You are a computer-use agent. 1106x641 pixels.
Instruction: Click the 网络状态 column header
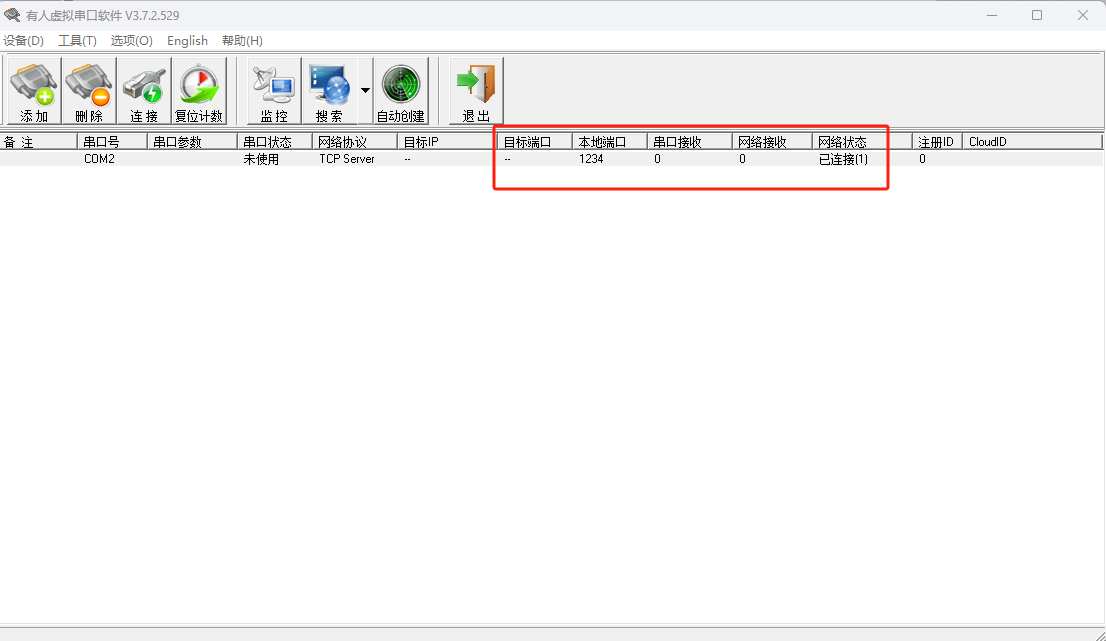tap(862, 142)
